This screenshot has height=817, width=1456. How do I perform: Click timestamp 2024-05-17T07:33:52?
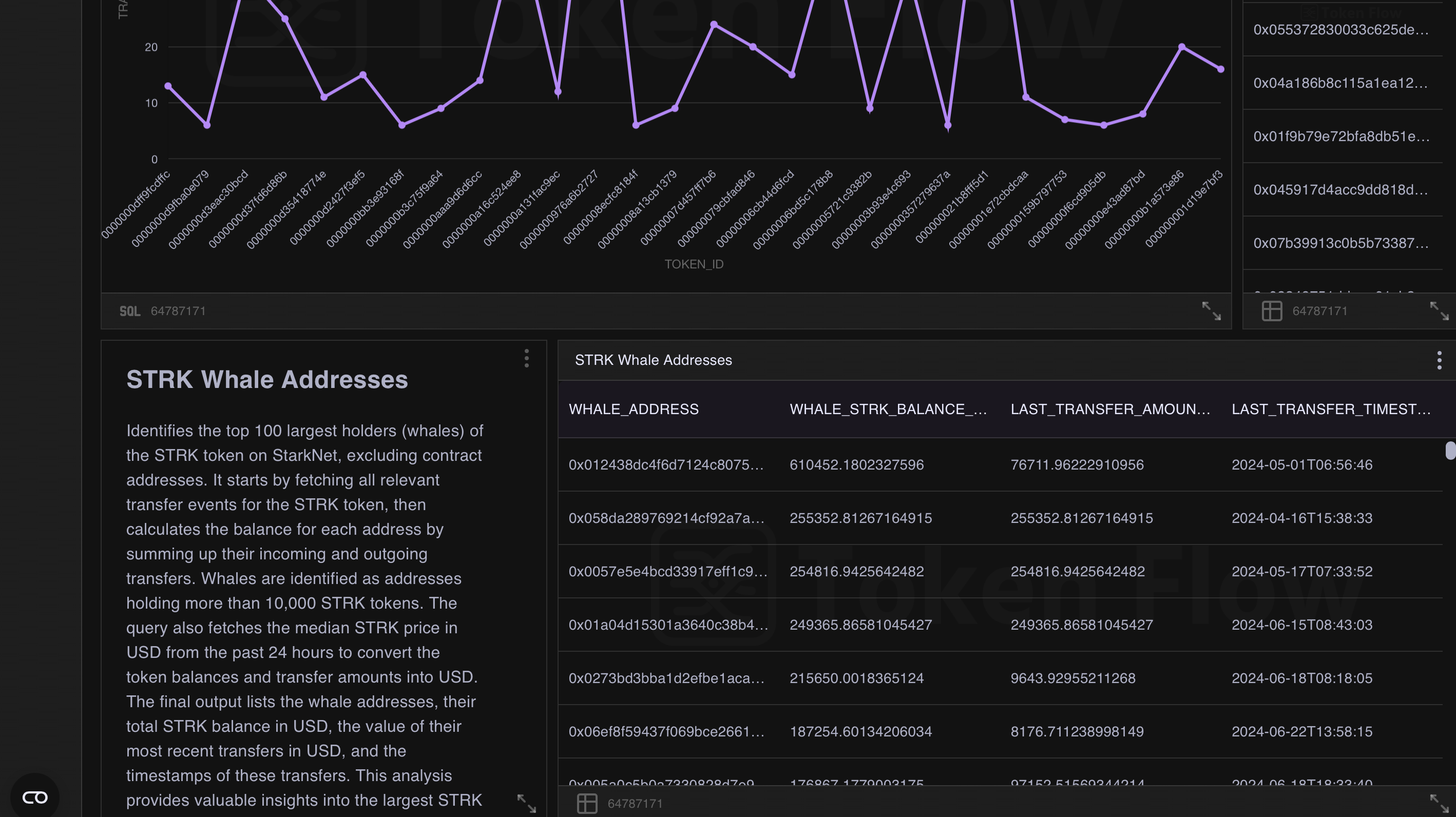pos(1301,571)
